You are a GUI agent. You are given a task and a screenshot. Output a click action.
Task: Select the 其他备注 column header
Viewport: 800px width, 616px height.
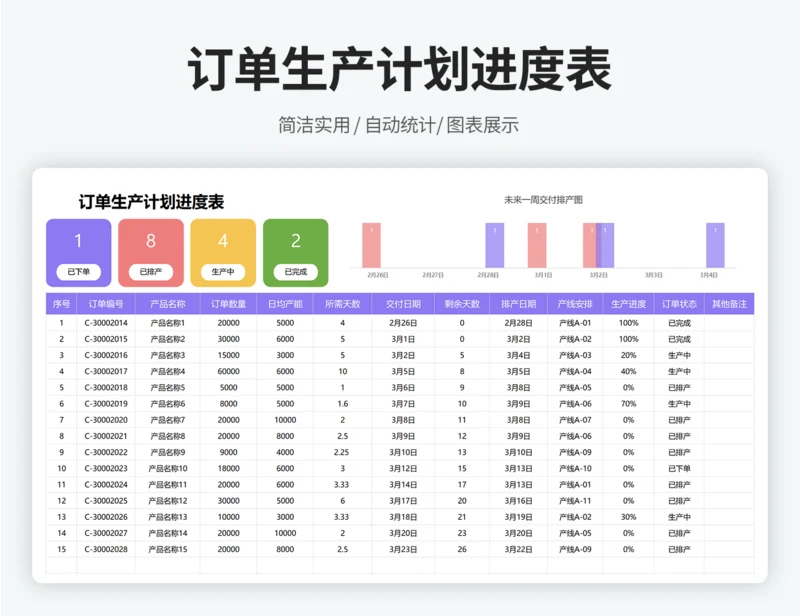click(x=729, y=304)
